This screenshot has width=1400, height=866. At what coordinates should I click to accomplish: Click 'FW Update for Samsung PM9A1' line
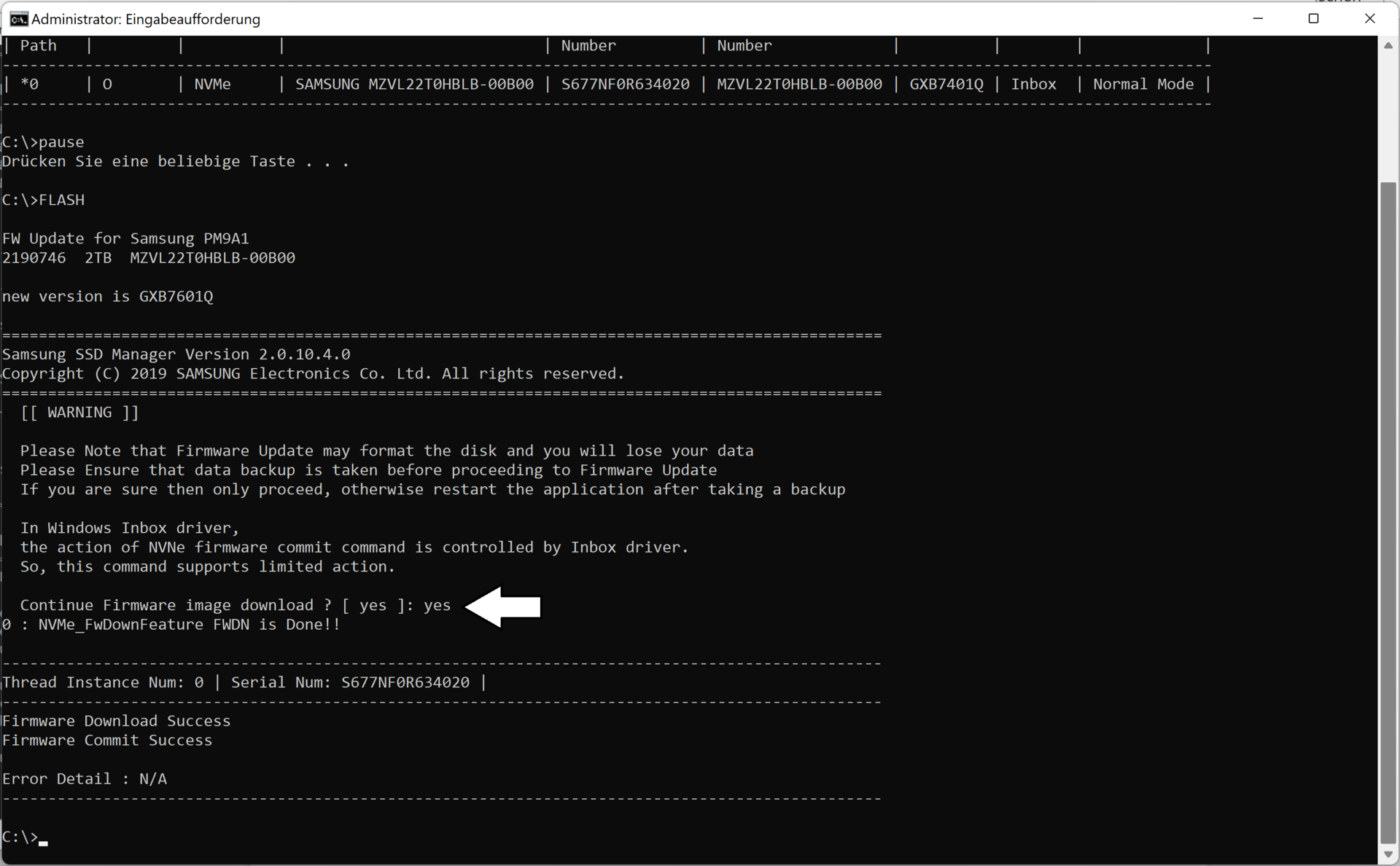point(125,238)
